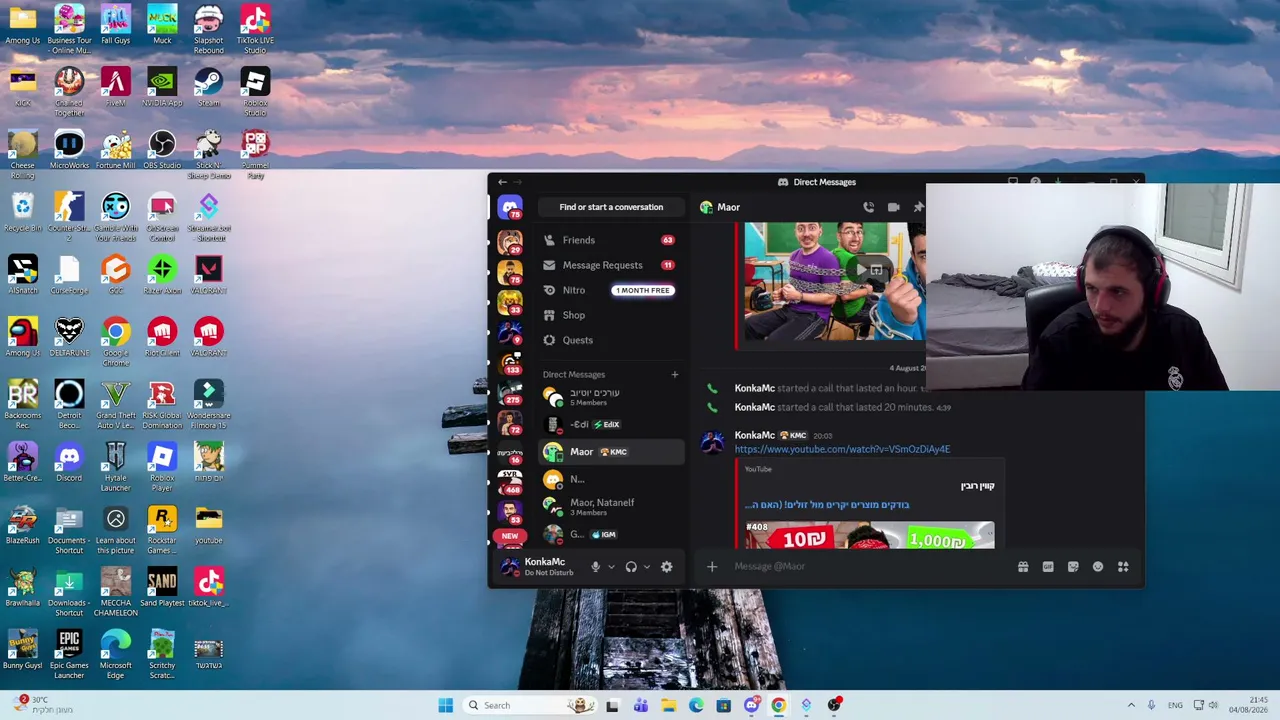Select the Razer Axon desktop icon
This screenshot has height=720, width=1280.
coord(162,275)
